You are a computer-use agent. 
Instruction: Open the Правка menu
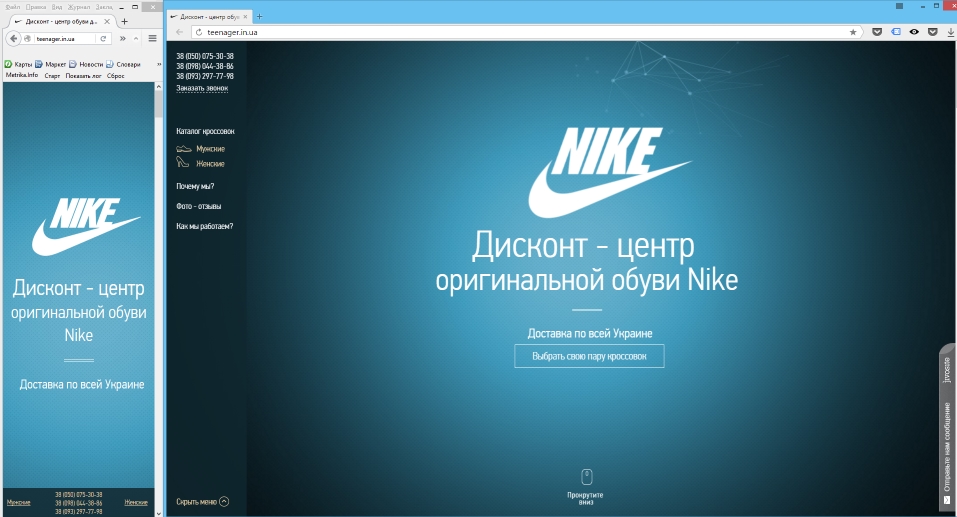[x=36, y=7]
